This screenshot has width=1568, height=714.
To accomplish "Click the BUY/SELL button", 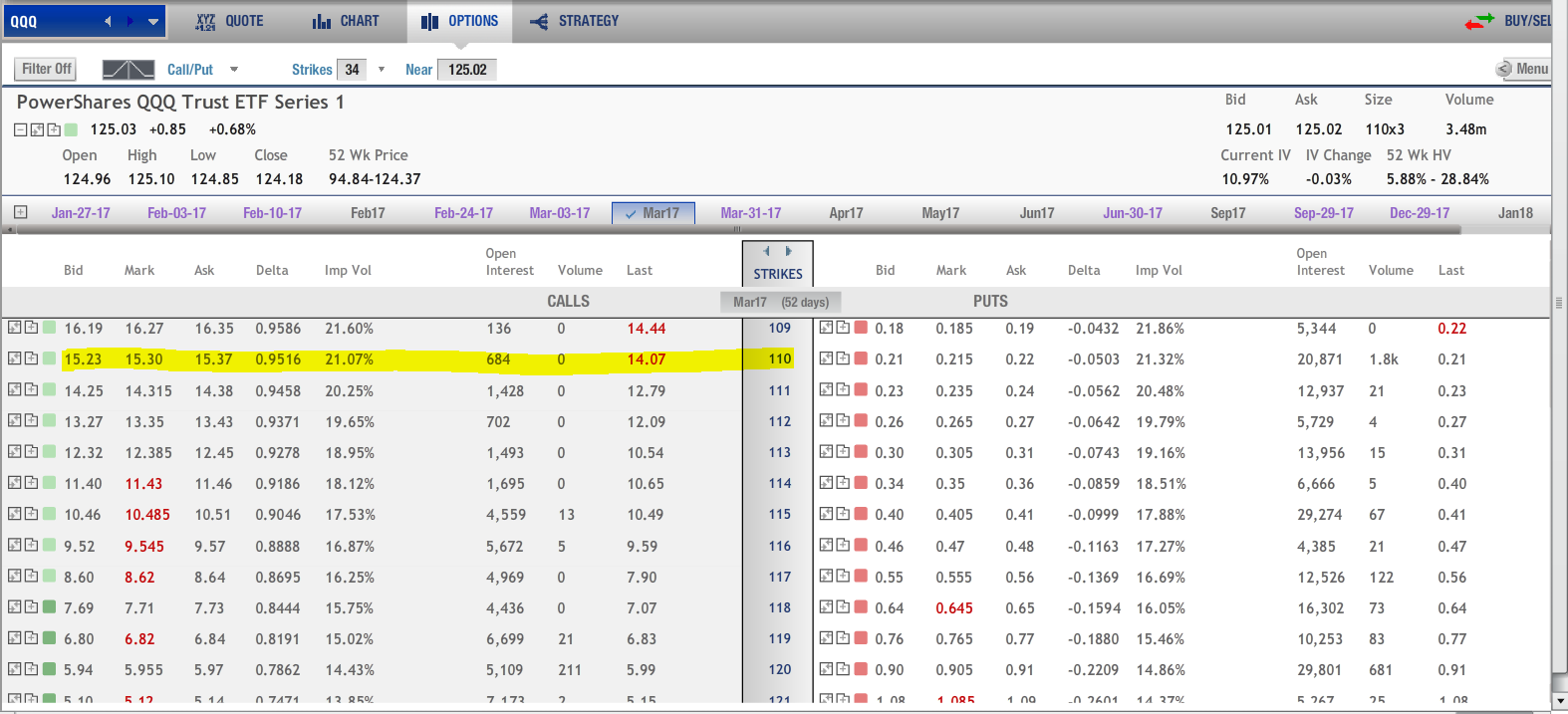I will [1509, 21].
